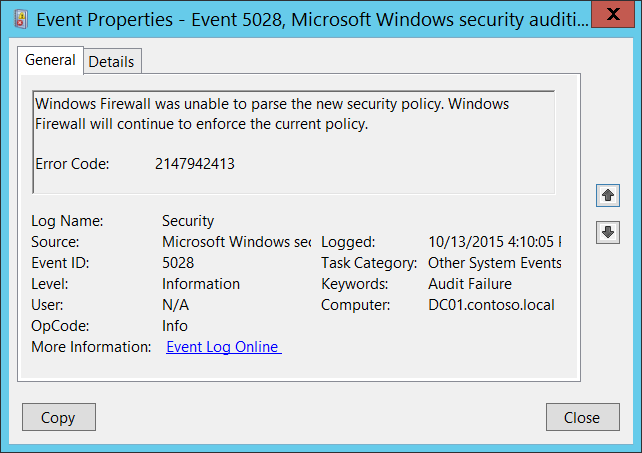Open the Event Log Online link
The height and width of the screenshot is (453, 642).
point(223,347)
